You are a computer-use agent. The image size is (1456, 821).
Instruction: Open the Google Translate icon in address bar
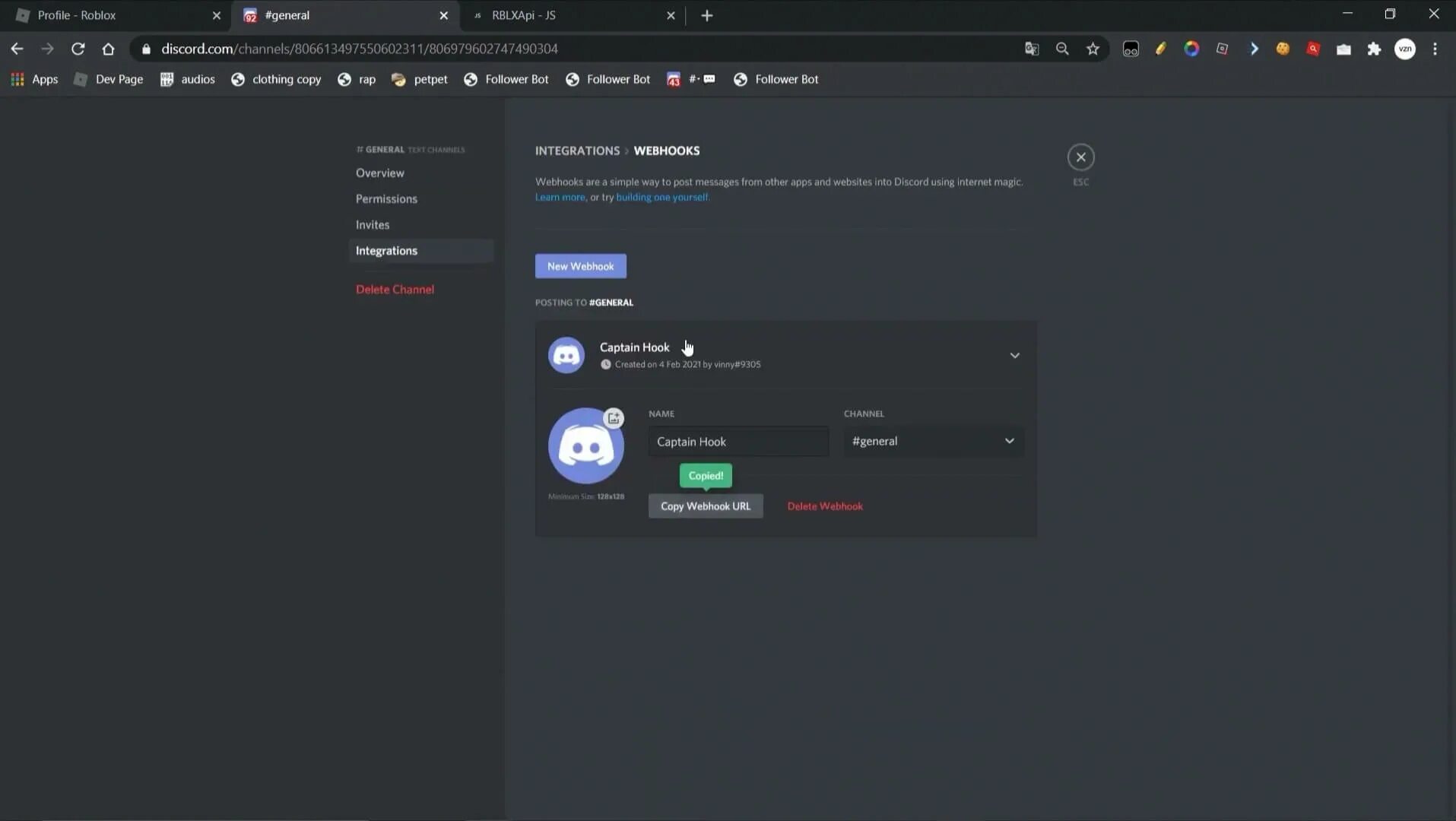coord(1031,48)
